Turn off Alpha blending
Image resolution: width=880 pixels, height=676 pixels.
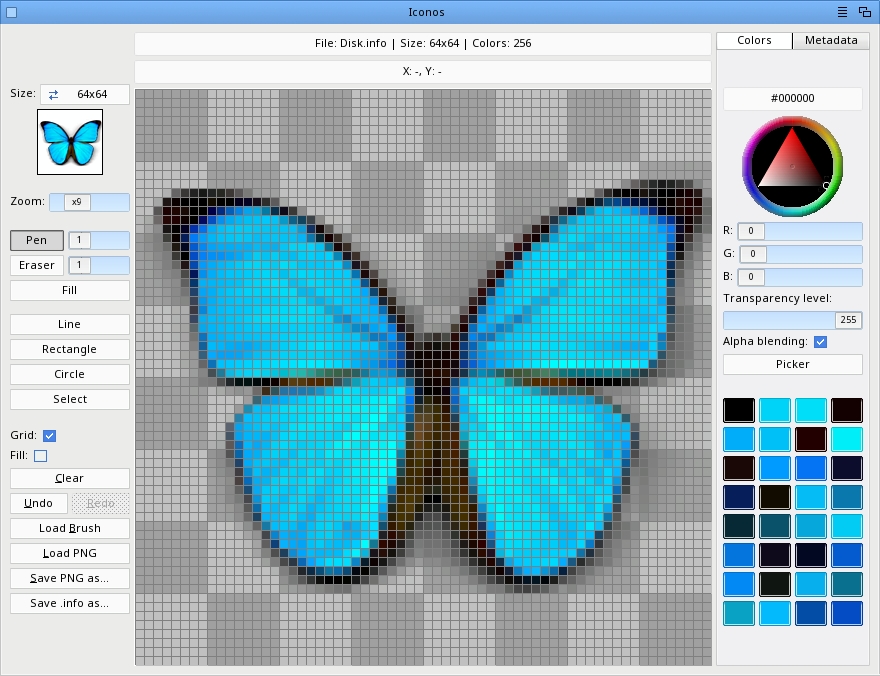821,342
